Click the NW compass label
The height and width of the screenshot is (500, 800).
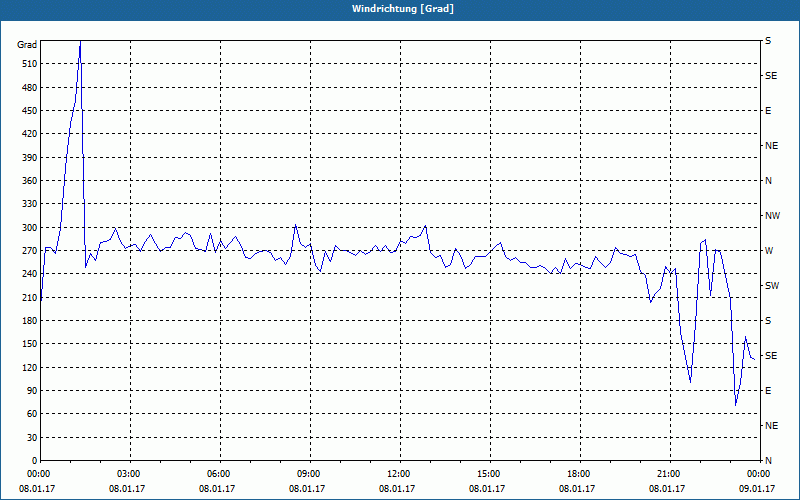coord(772,216)
